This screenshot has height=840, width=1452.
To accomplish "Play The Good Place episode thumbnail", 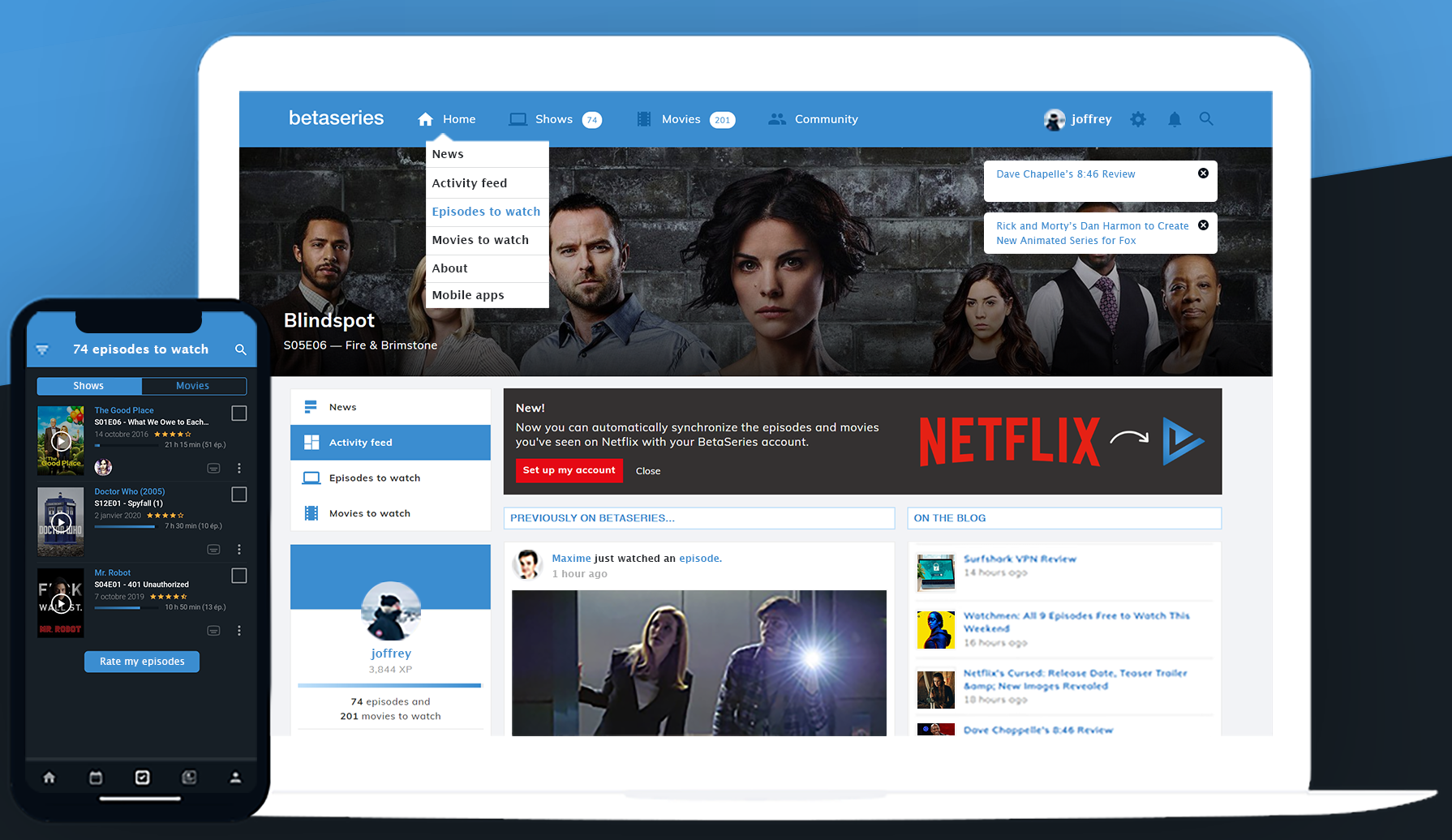I will tap(61, 441).
